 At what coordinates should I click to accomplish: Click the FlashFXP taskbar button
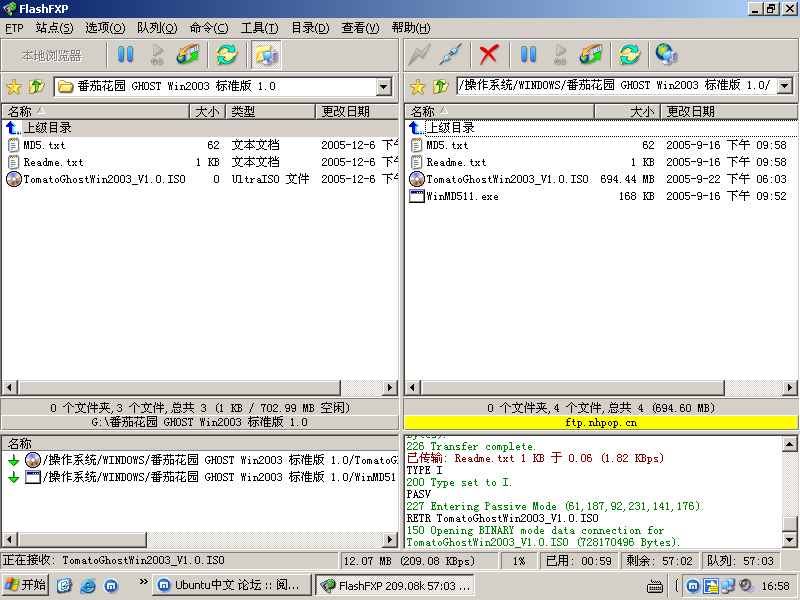point(395,585)
